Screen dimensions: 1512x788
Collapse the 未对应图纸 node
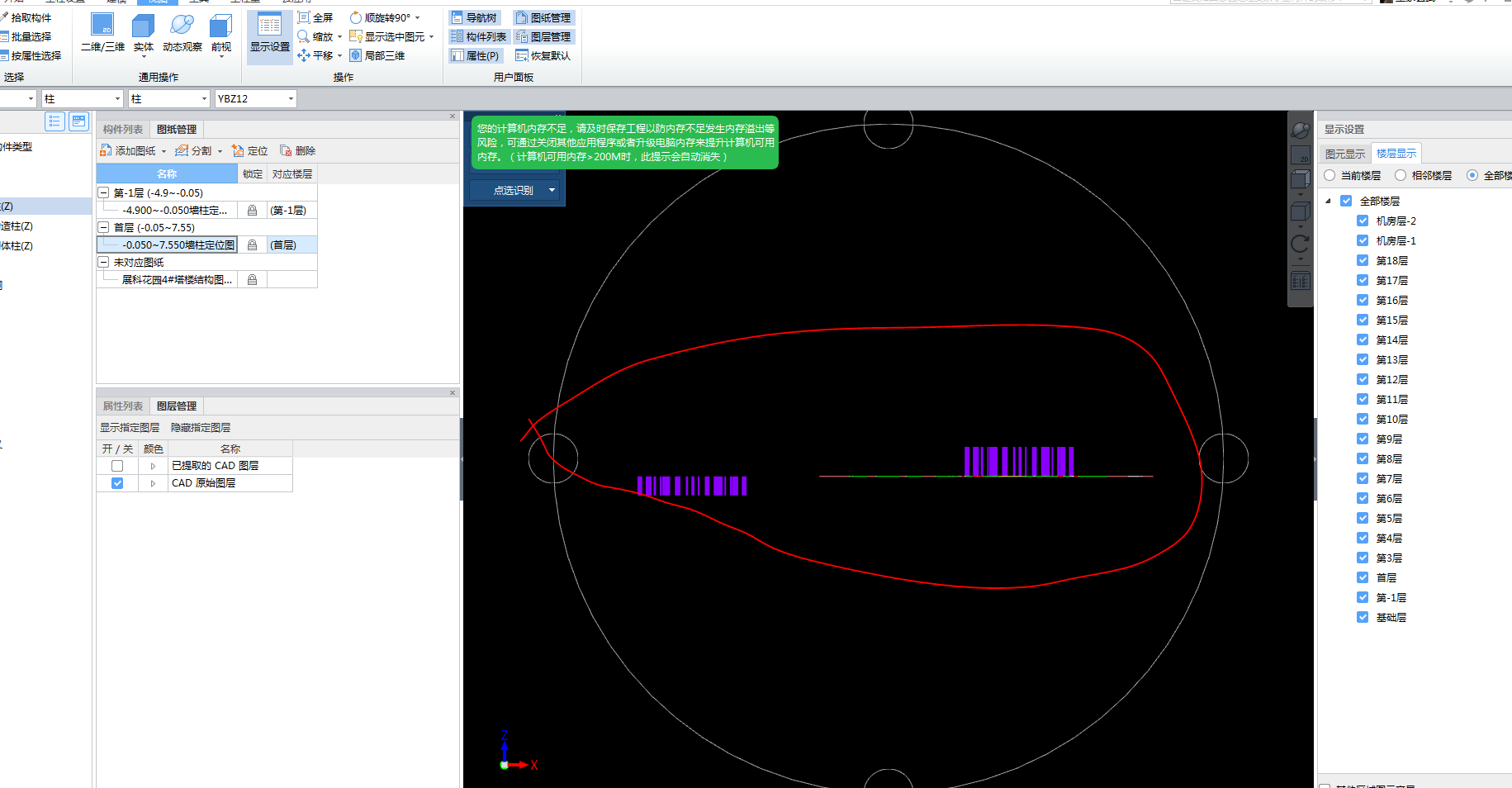(x=104, y=262)
